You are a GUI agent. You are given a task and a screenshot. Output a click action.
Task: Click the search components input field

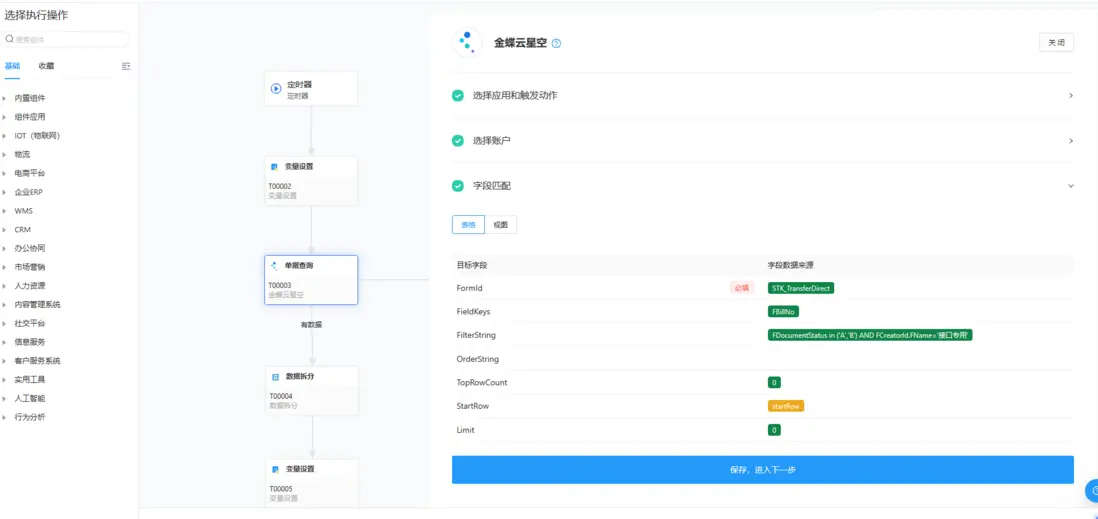67,39
